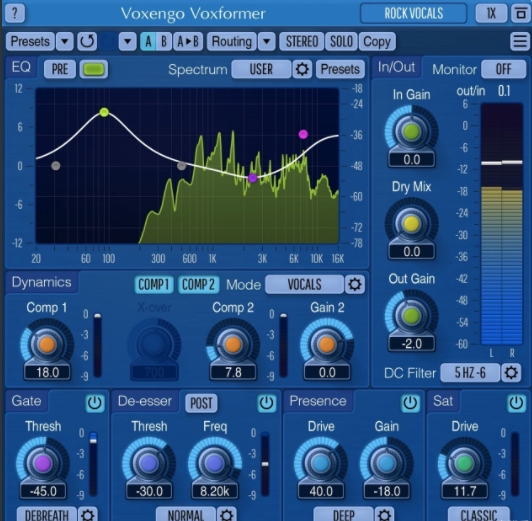
Task: Click the undo arrow icon
Action: 87,41
